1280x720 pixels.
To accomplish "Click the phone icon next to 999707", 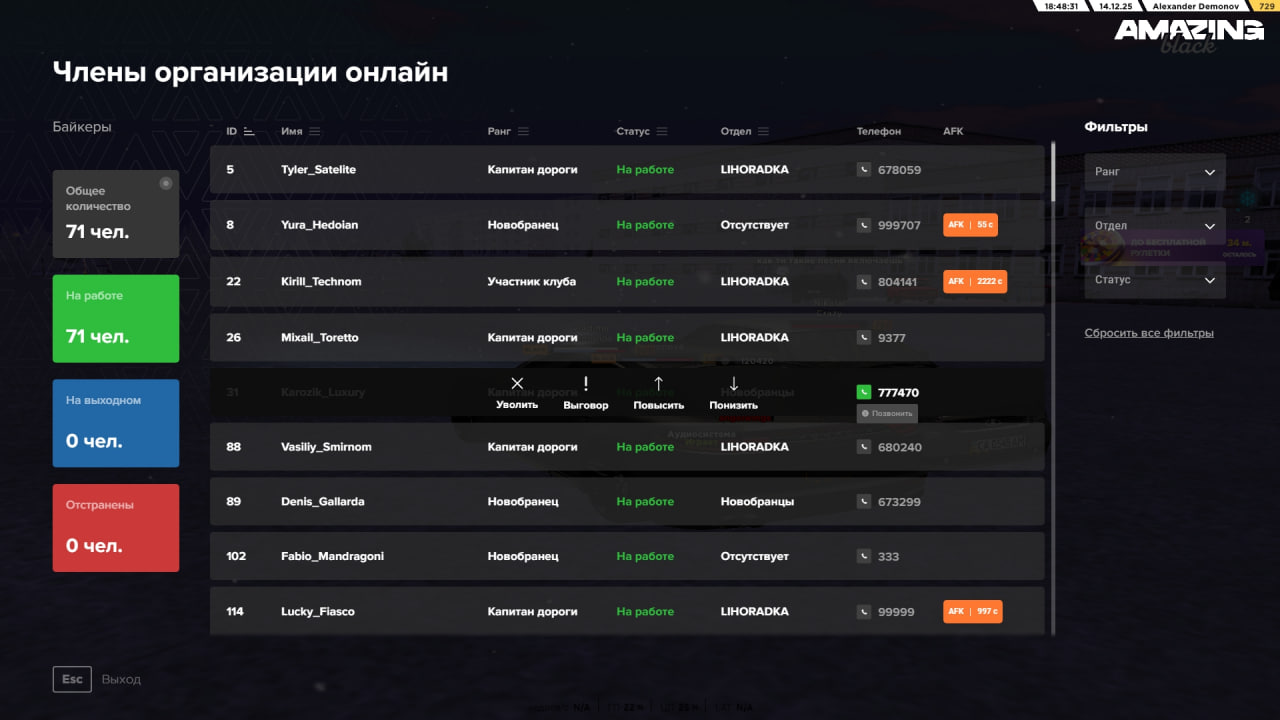I will pyautogui.click(x=864, y=225).
